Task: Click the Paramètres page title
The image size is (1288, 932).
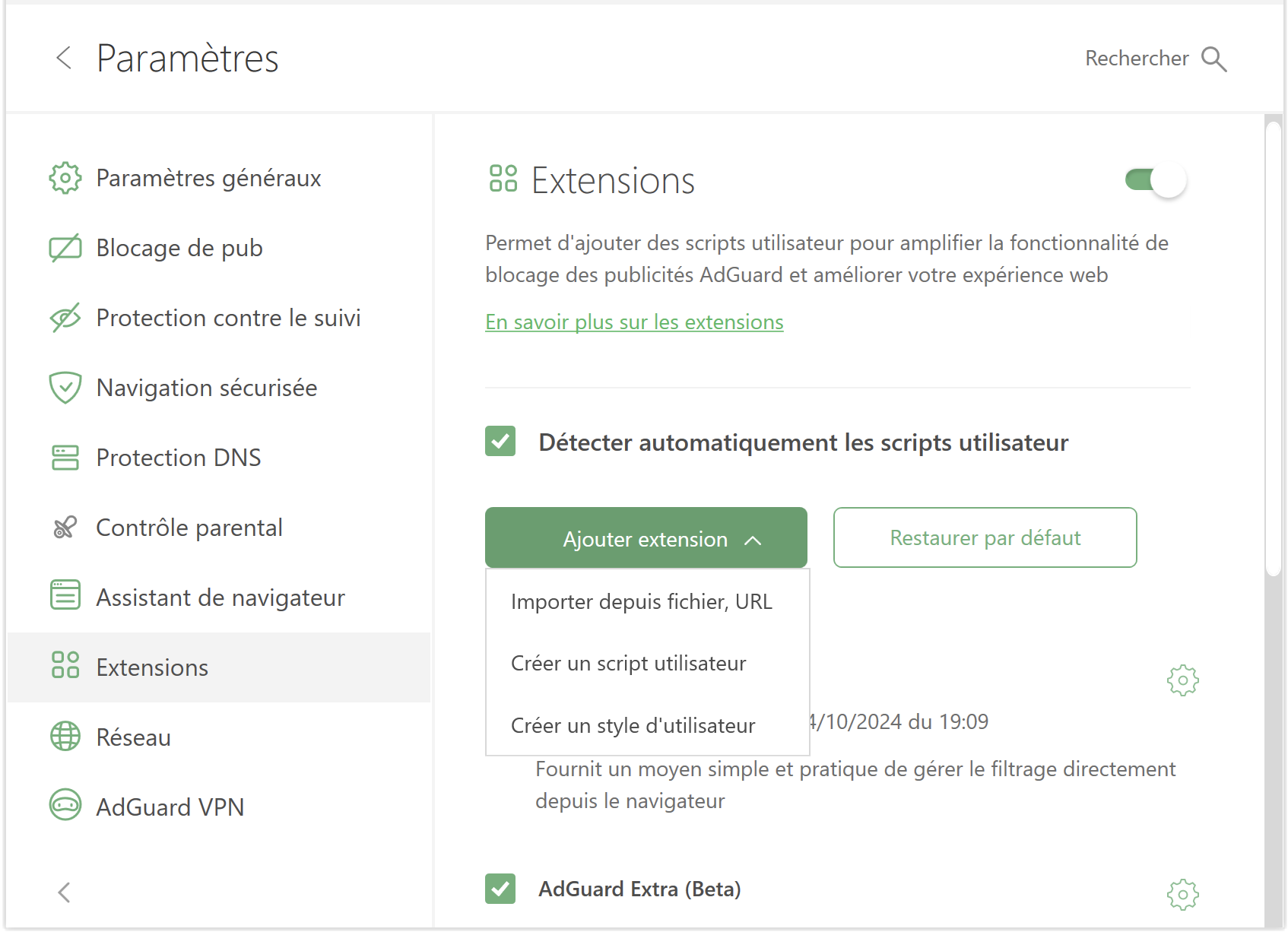Action: click(188, 59)
